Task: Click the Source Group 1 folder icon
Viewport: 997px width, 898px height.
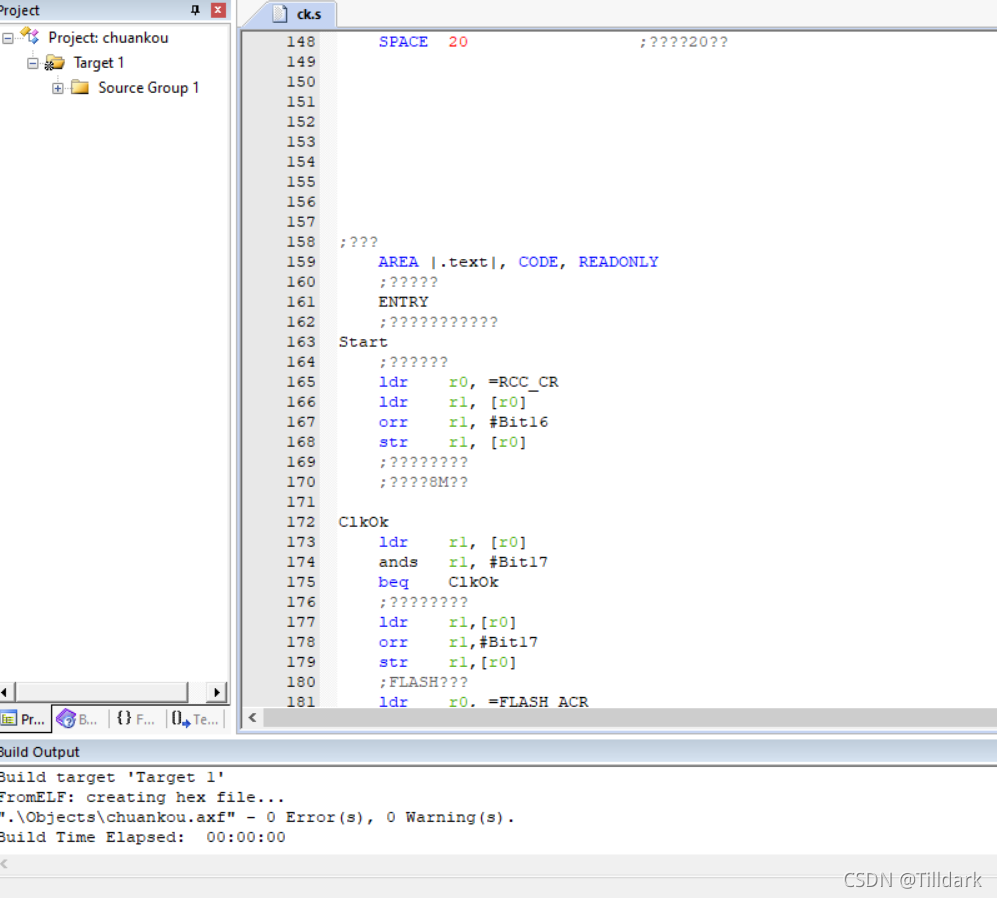Action: click(80, 88)
